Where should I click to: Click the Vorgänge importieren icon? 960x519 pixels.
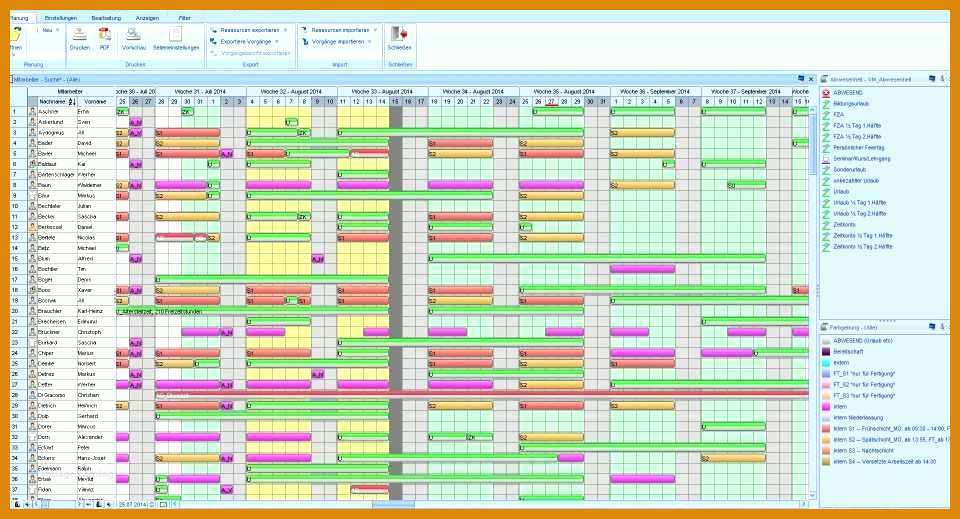304,42
